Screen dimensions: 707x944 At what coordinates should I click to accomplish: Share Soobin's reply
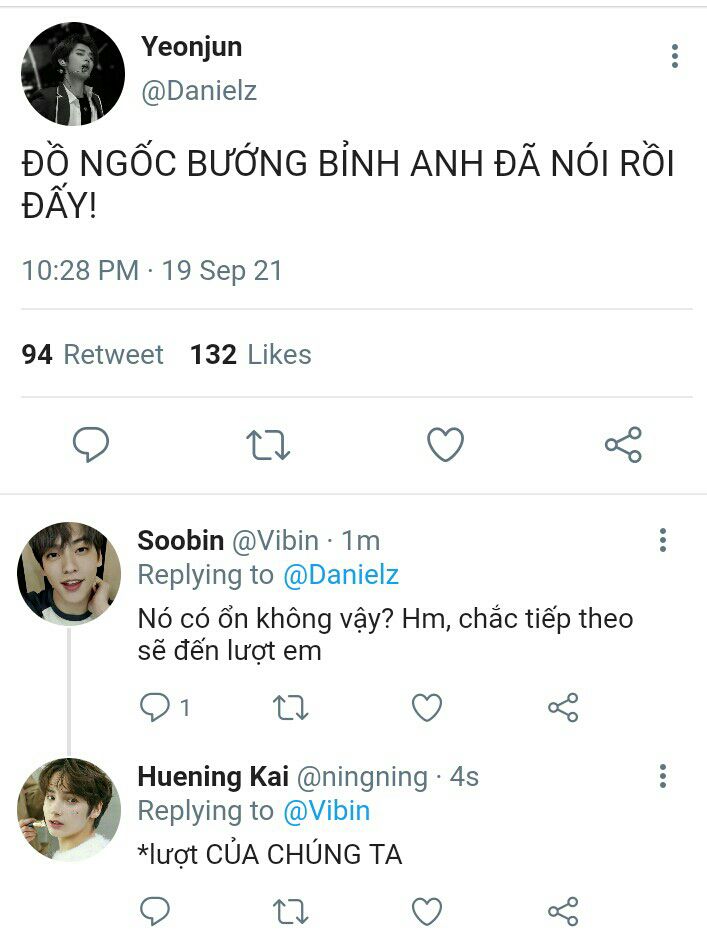click(x=563, y=707)
